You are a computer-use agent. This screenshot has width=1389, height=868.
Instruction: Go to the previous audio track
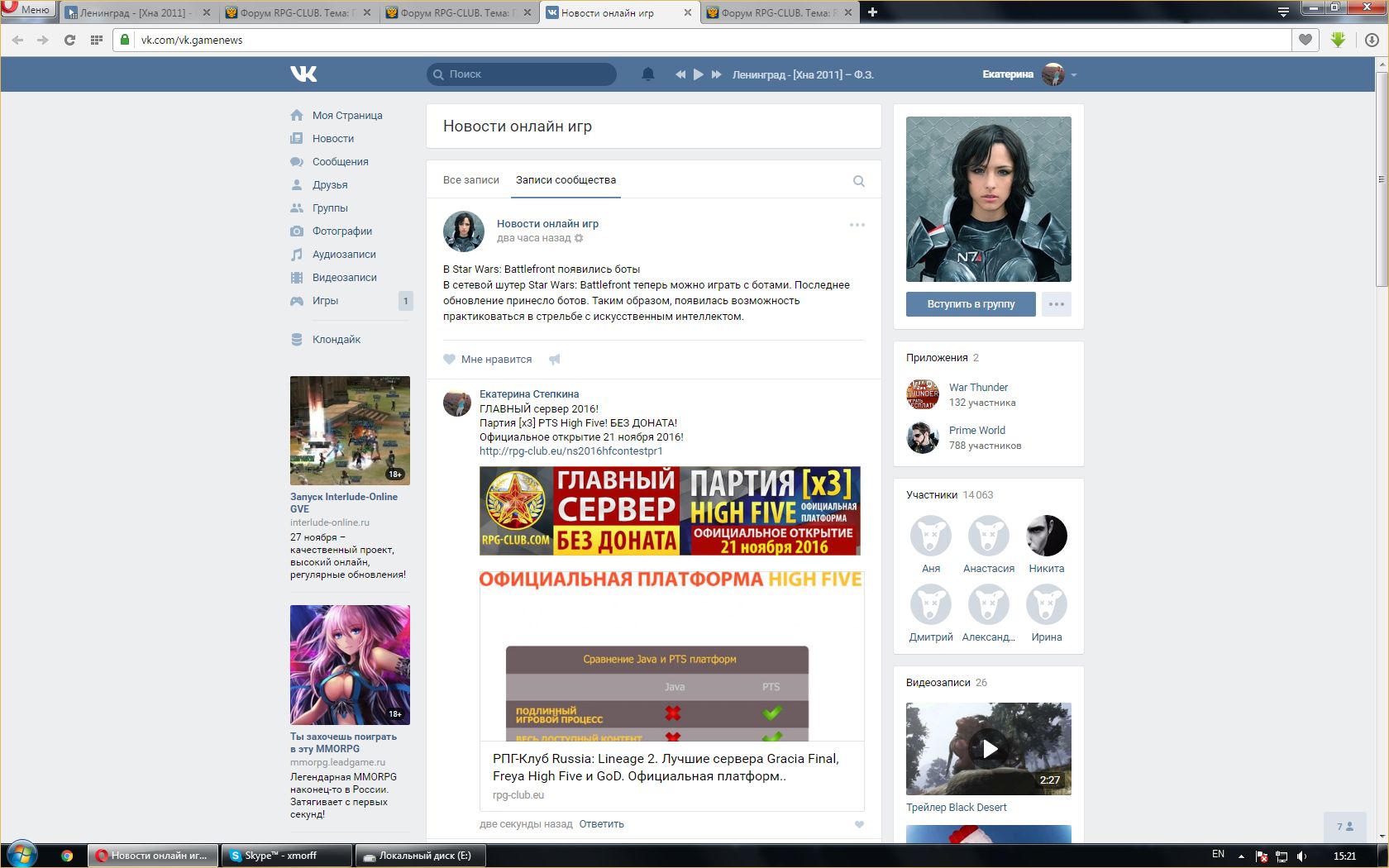pyautogui.click(x=680, y=74)
